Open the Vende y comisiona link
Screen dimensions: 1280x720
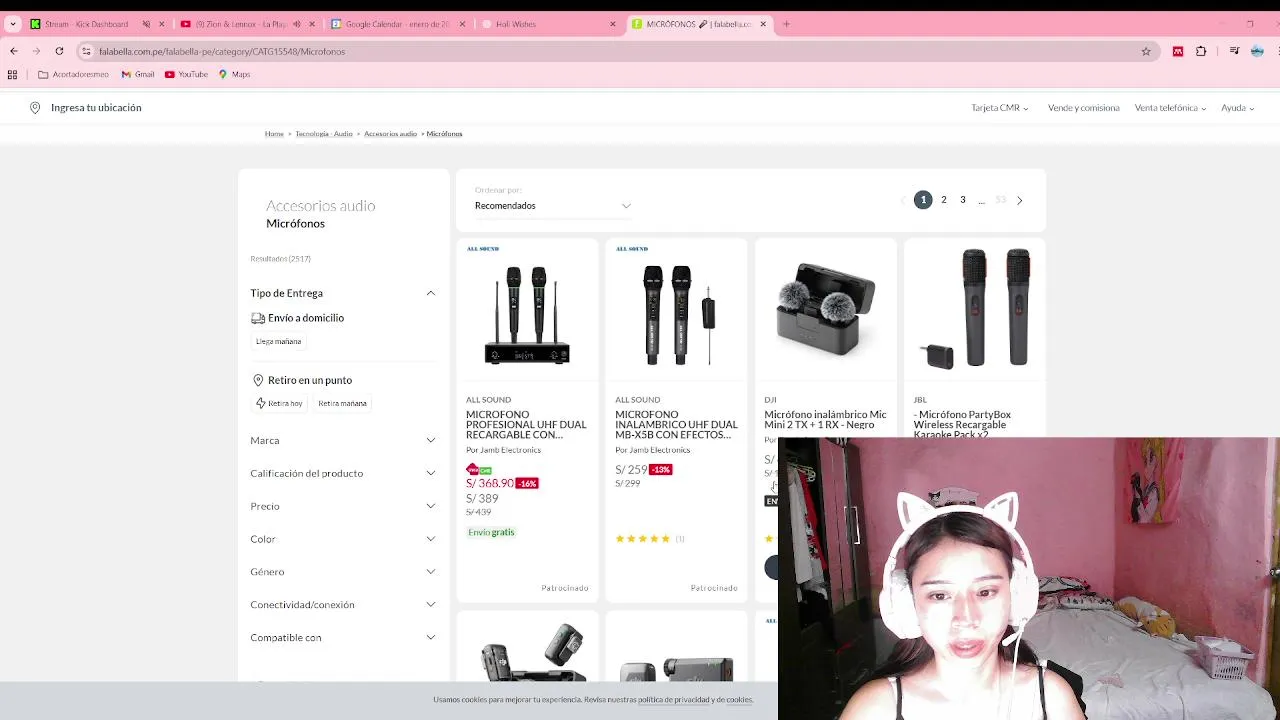[1083, 107]
